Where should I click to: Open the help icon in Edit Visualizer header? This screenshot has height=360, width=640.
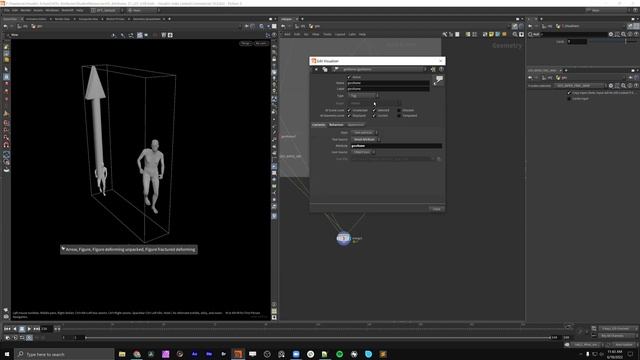[x=441, y=69]
